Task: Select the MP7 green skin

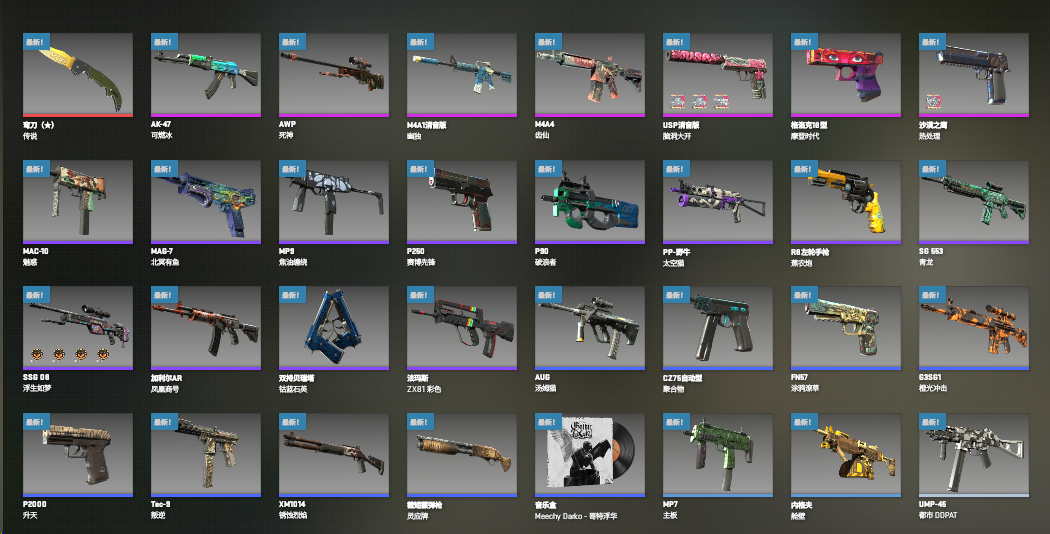Action: (x=717, y=455)
